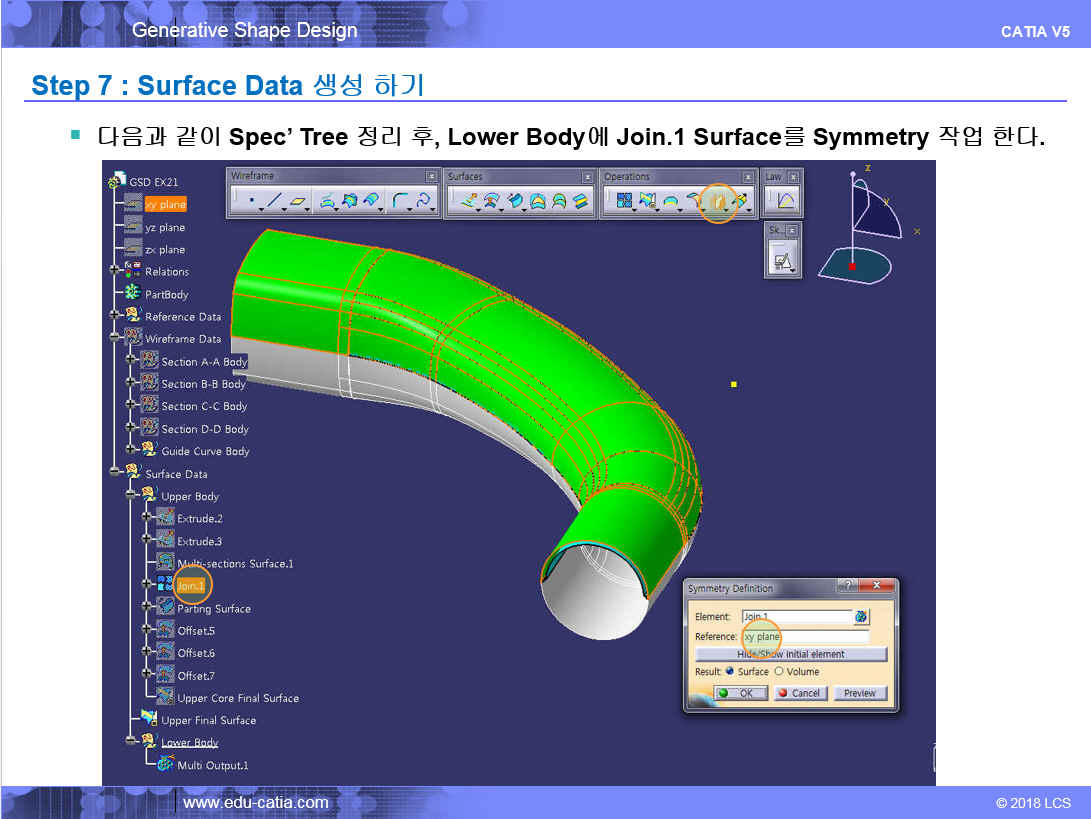Click the Reference input field
The image size is (1091, 819).
coord(805,636)
